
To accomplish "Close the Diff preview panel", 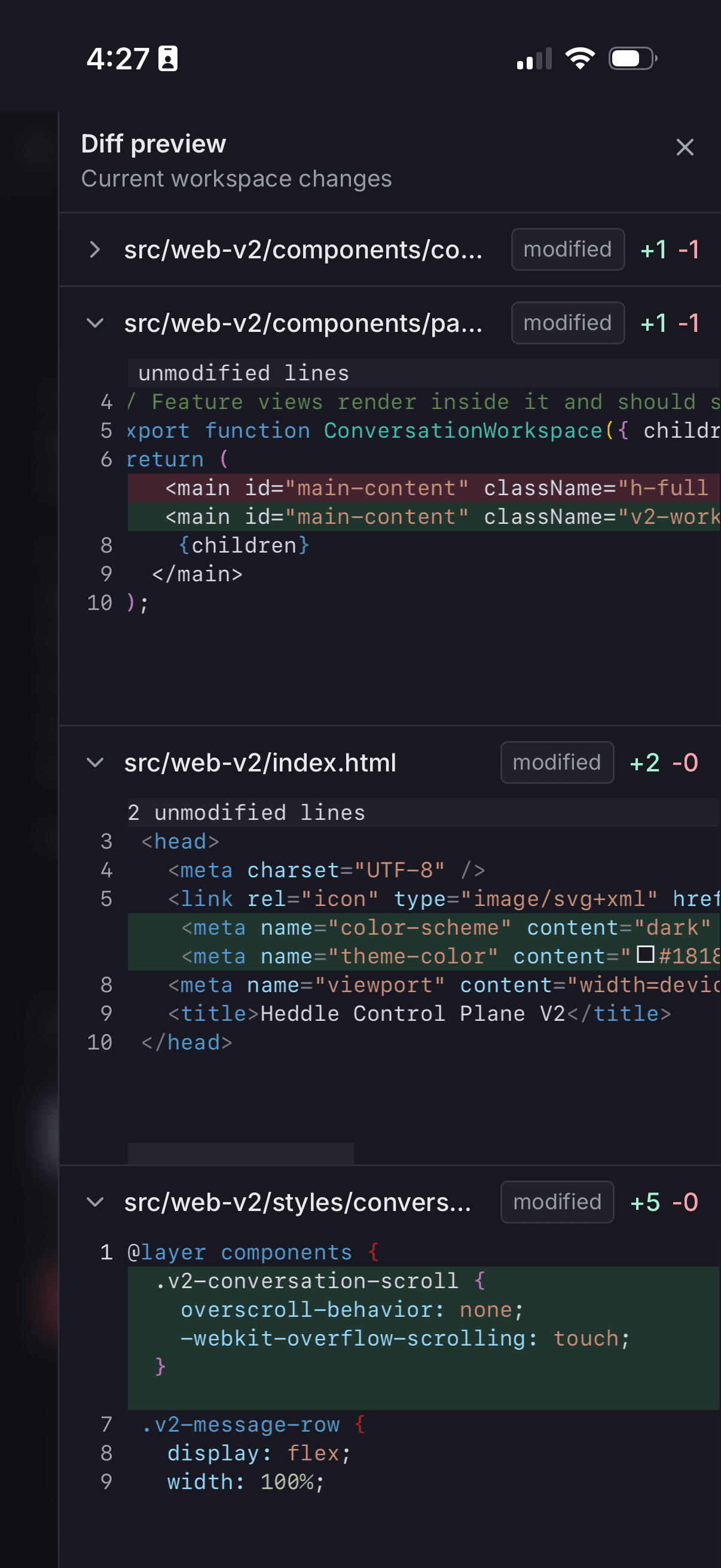I will click(685, 147).
